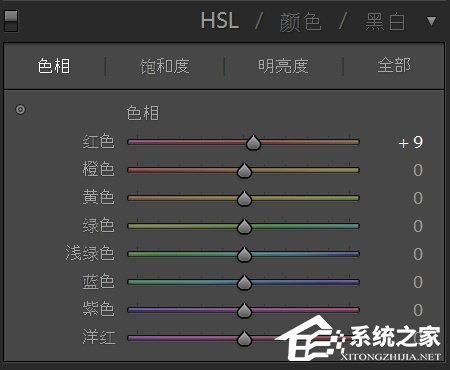The width and height of the screenshot is (450, 370).
Task: Click the 紫色 hue slider handle
Action: click(x=244, y=311)
